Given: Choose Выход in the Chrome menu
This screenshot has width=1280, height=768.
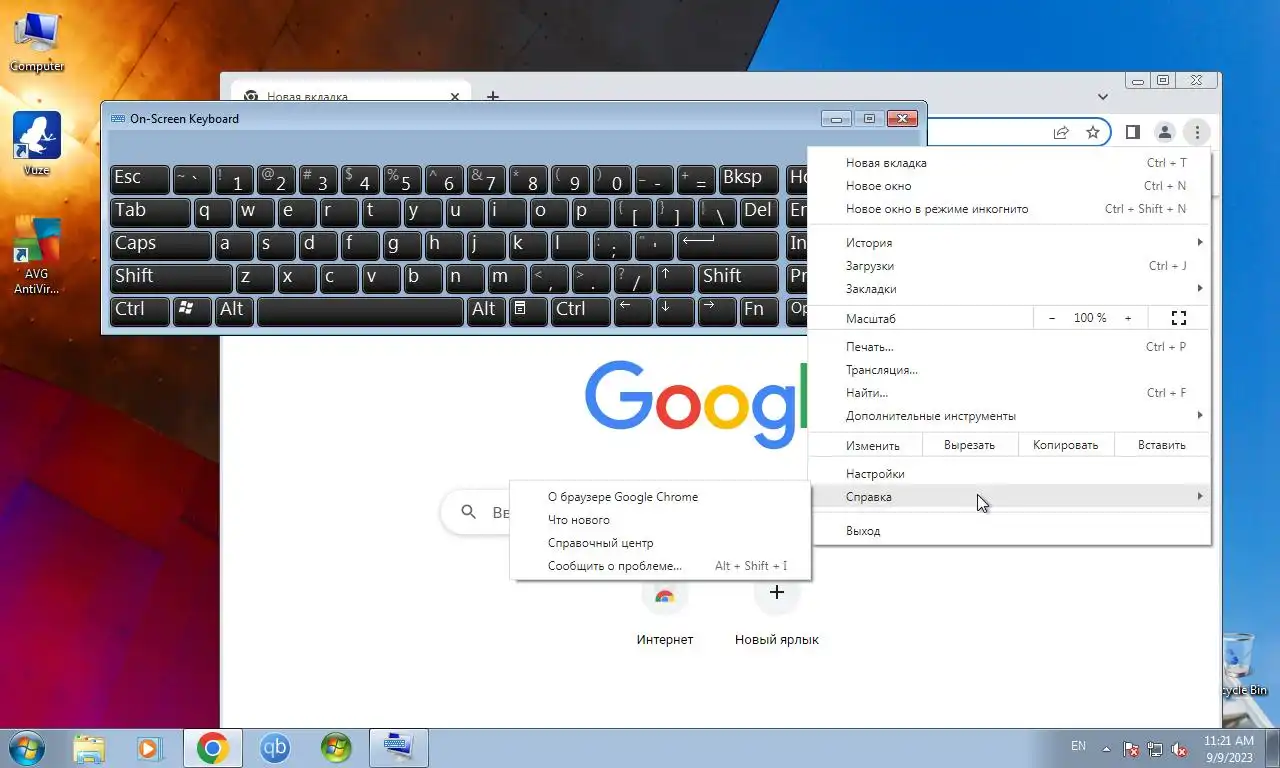Looking at the screenshot, I should pos(1009,531).
